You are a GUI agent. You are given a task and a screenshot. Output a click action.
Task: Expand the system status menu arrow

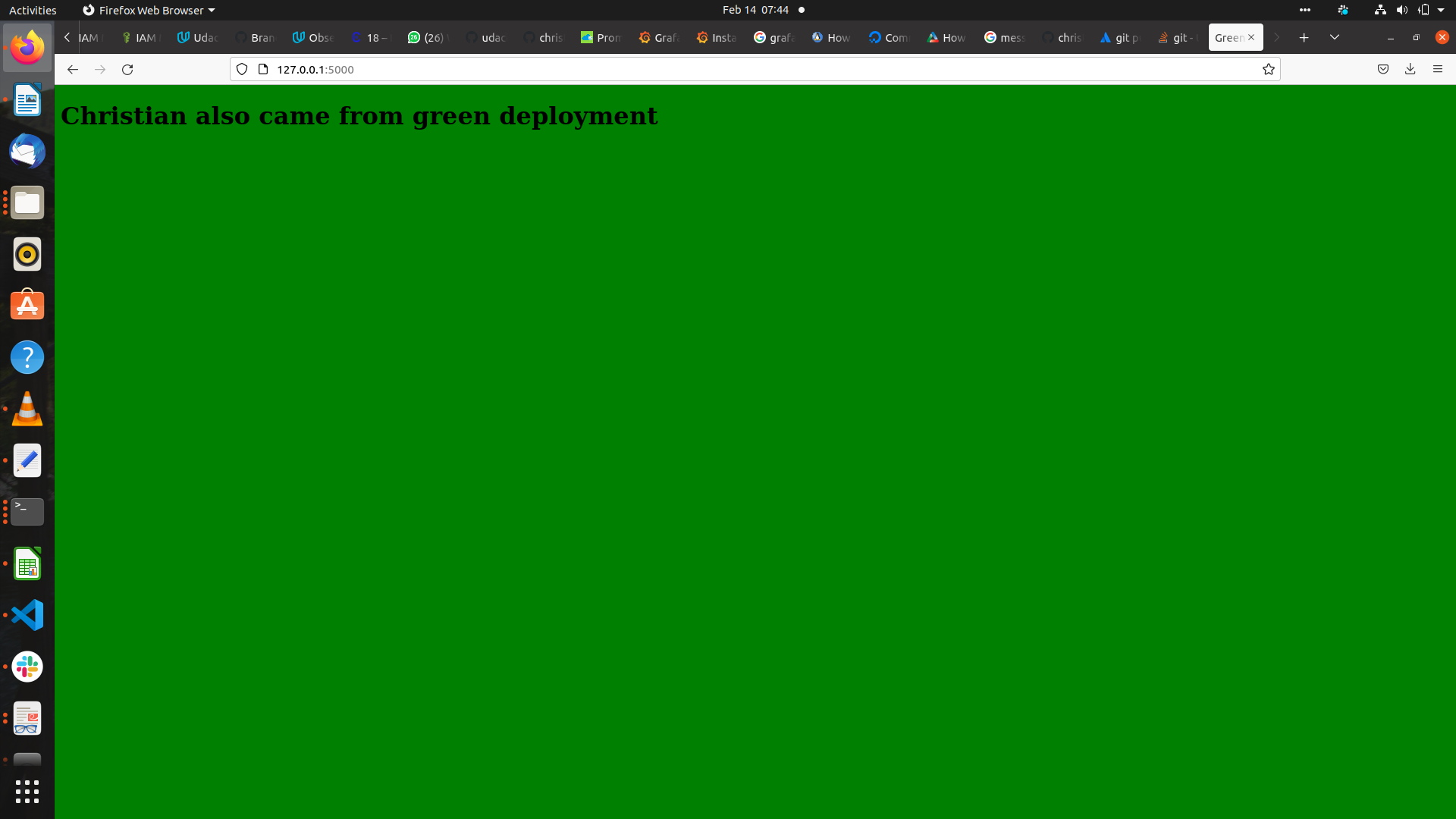[1441, 10]
